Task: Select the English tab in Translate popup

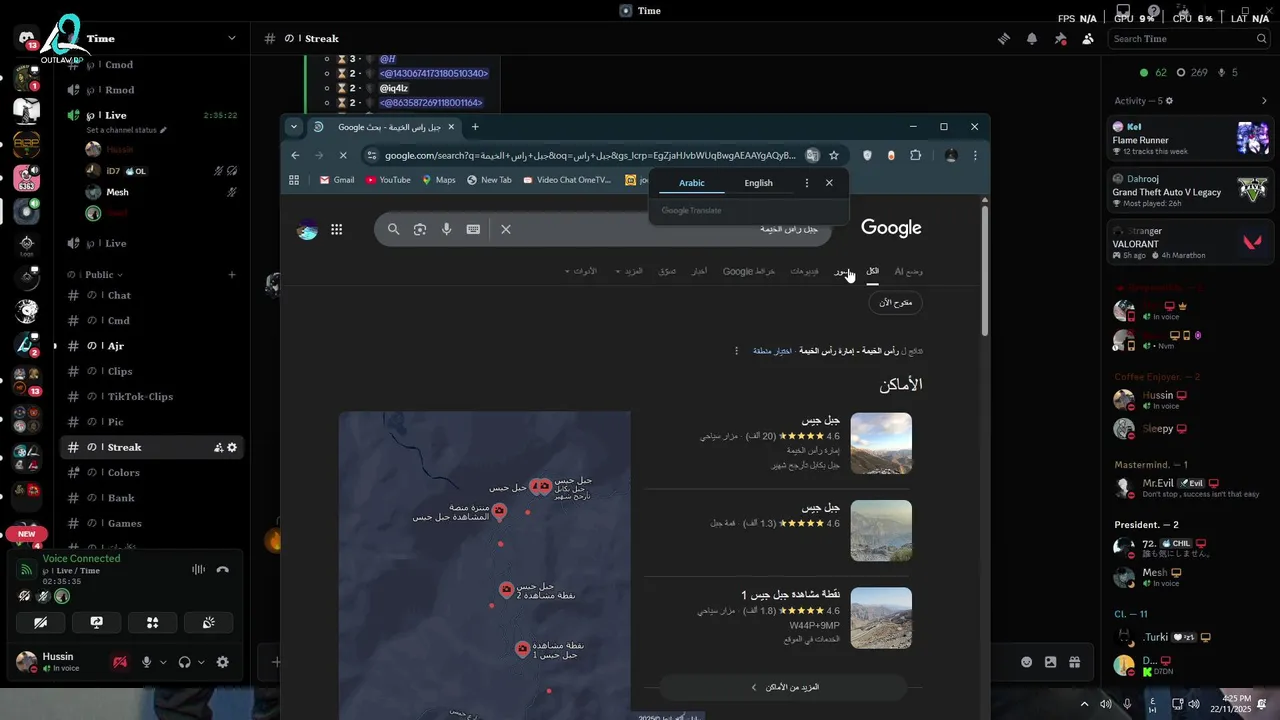Action: click(758, 183)
